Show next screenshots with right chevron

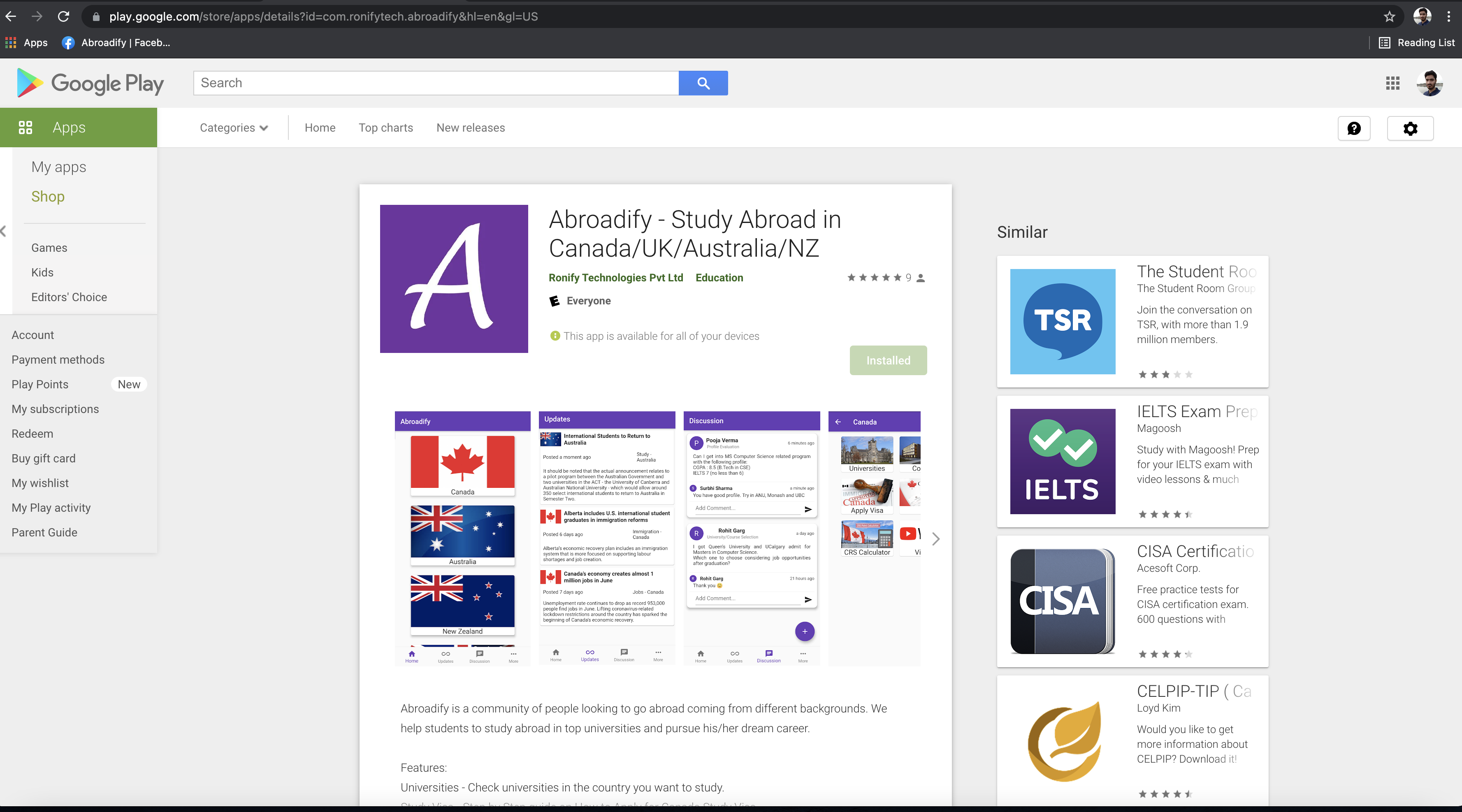pyautogui.click(x=935, y=538)
